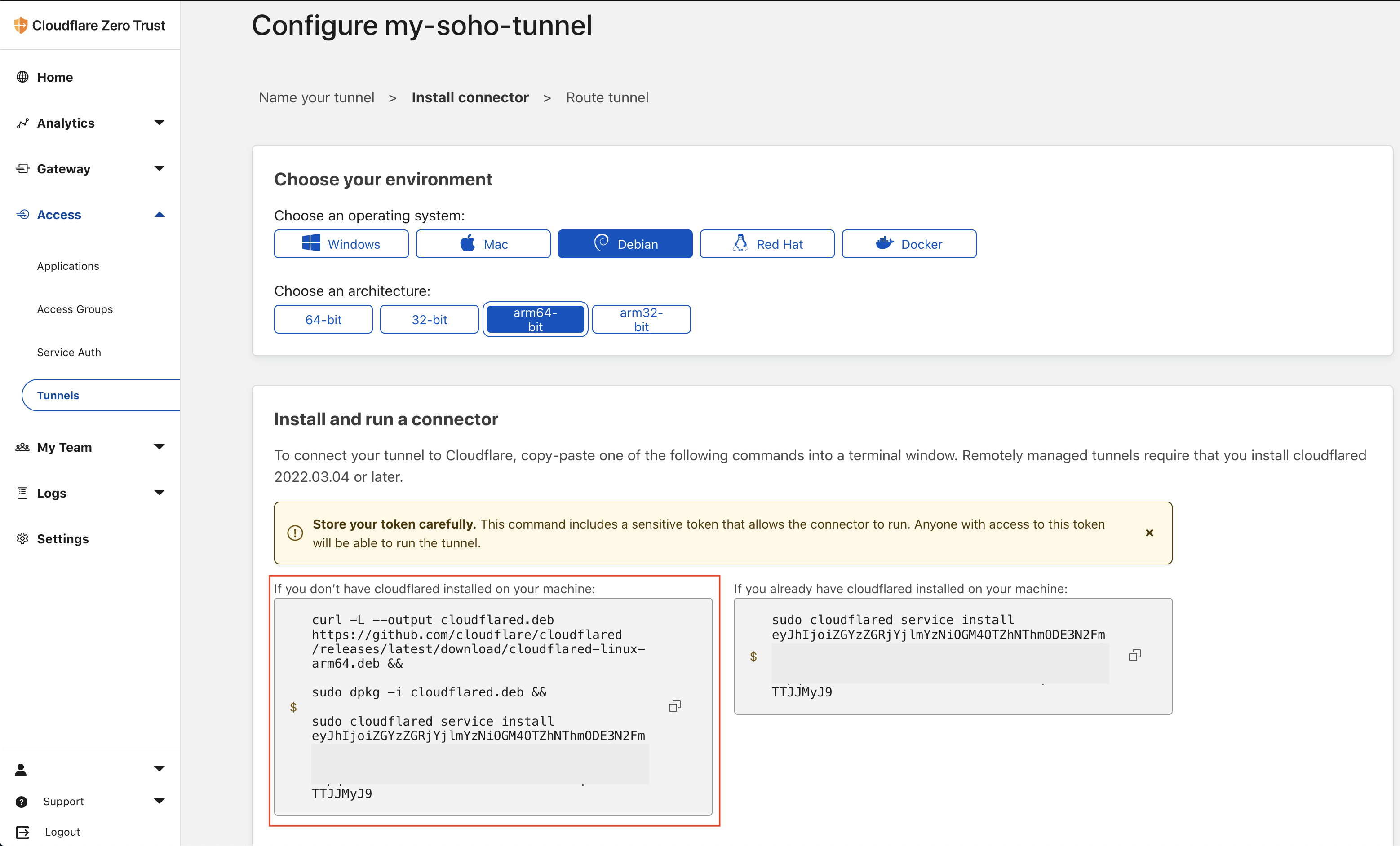This screenshot has width=1400, height=846.
Task: Click the Access arrow icon in sidebar
Action: pyautogui.click(x=22, y=214)
